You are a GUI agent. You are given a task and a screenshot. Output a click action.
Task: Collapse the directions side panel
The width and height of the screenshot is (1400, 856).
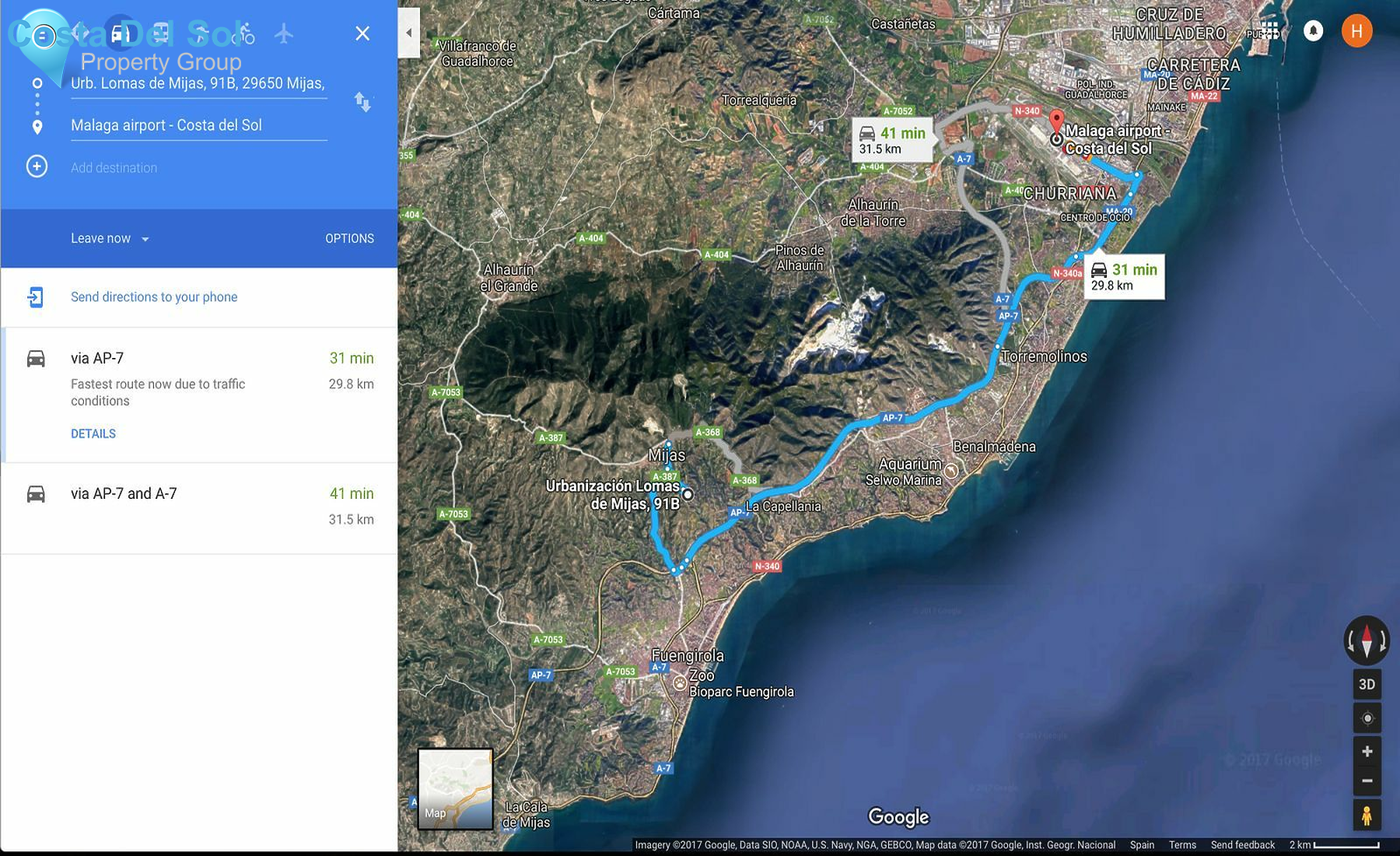408,33
